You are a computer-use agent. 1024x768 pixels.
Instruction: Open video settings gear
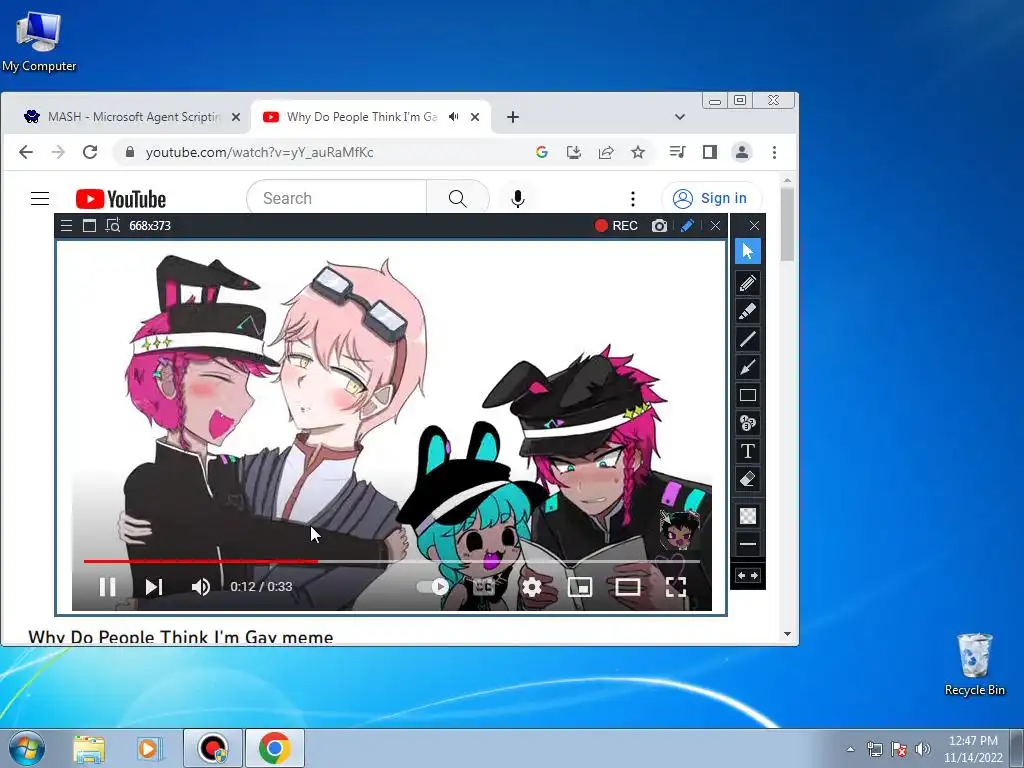tap(532, 586)
